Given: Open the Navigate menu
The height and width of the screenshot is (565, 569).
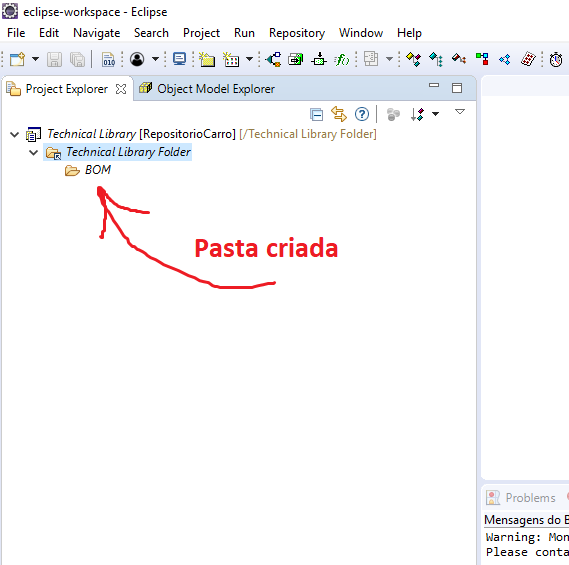Looking at the screenshot, I should coord(97,33).
